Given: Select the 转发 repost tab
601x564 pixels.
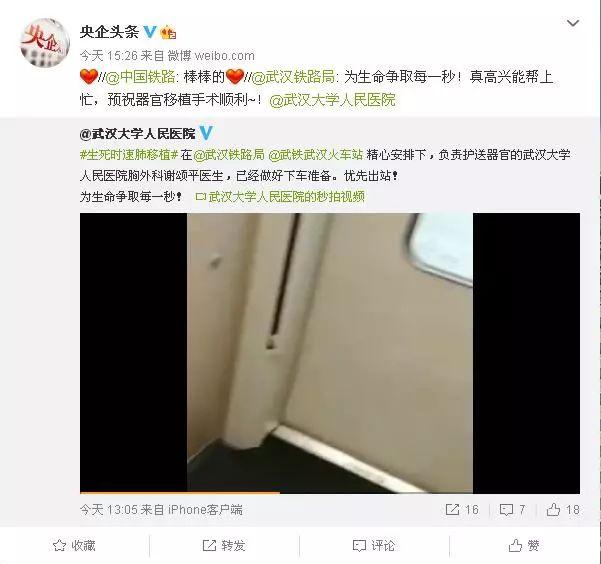Looking at the screenshot, I should (224, 545).
